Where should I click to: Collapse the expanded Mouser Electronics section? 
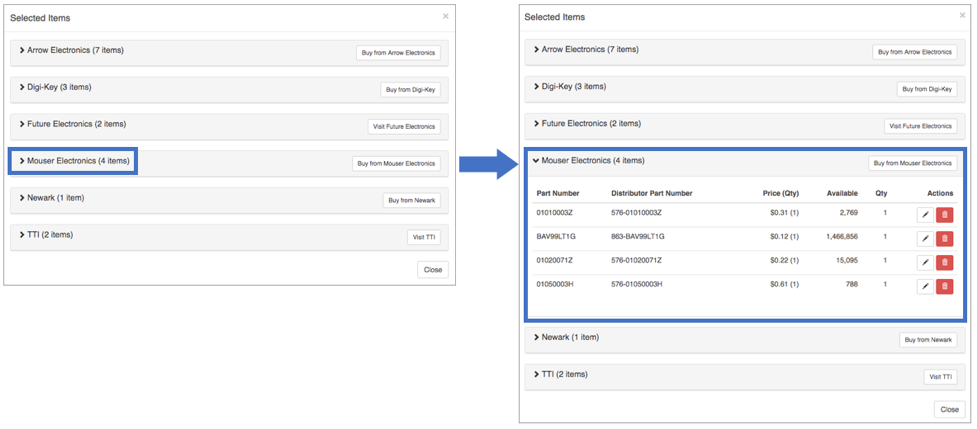pos(591,160)
